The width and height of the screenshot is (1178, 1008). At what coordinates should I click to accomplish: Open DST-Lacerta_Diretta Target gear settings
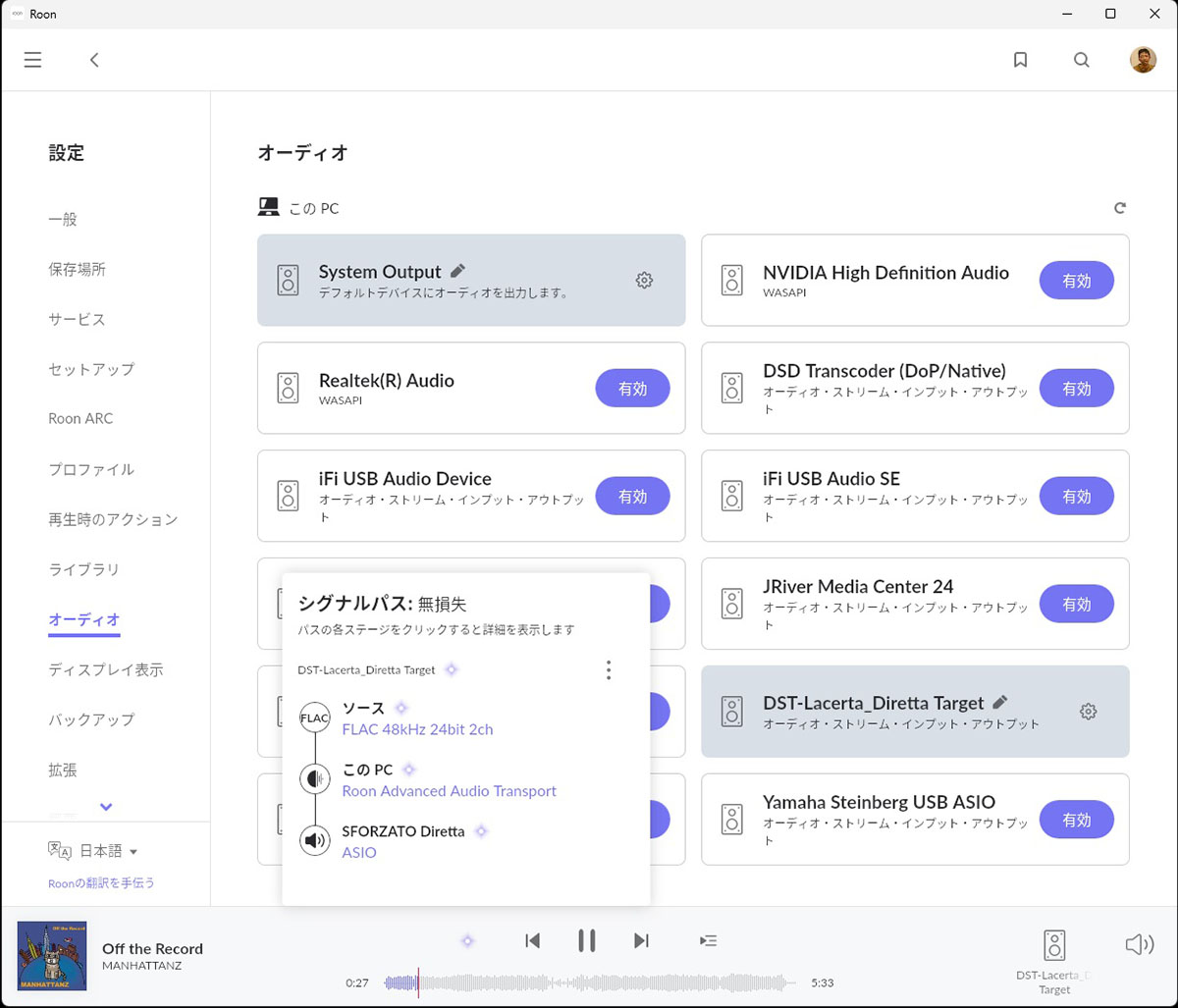1088,712
